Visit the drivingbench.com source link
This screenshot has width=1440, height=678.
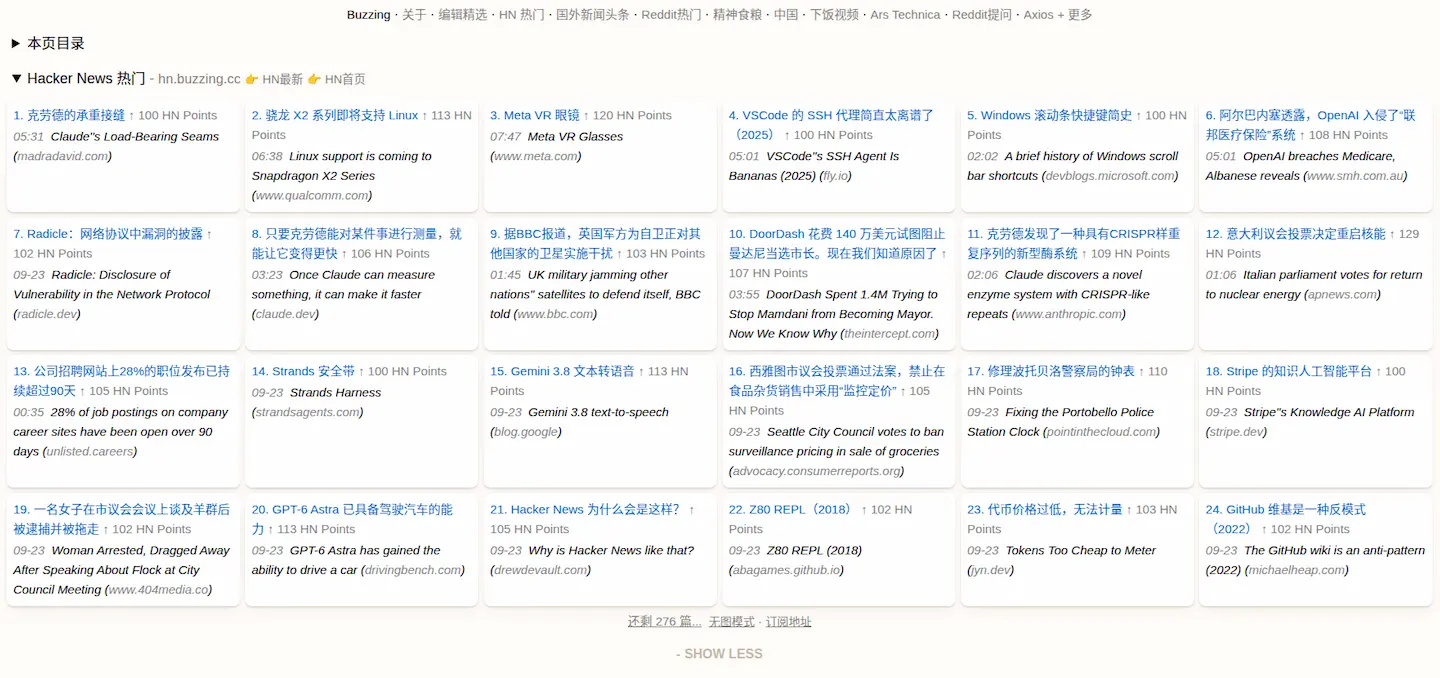412,570
